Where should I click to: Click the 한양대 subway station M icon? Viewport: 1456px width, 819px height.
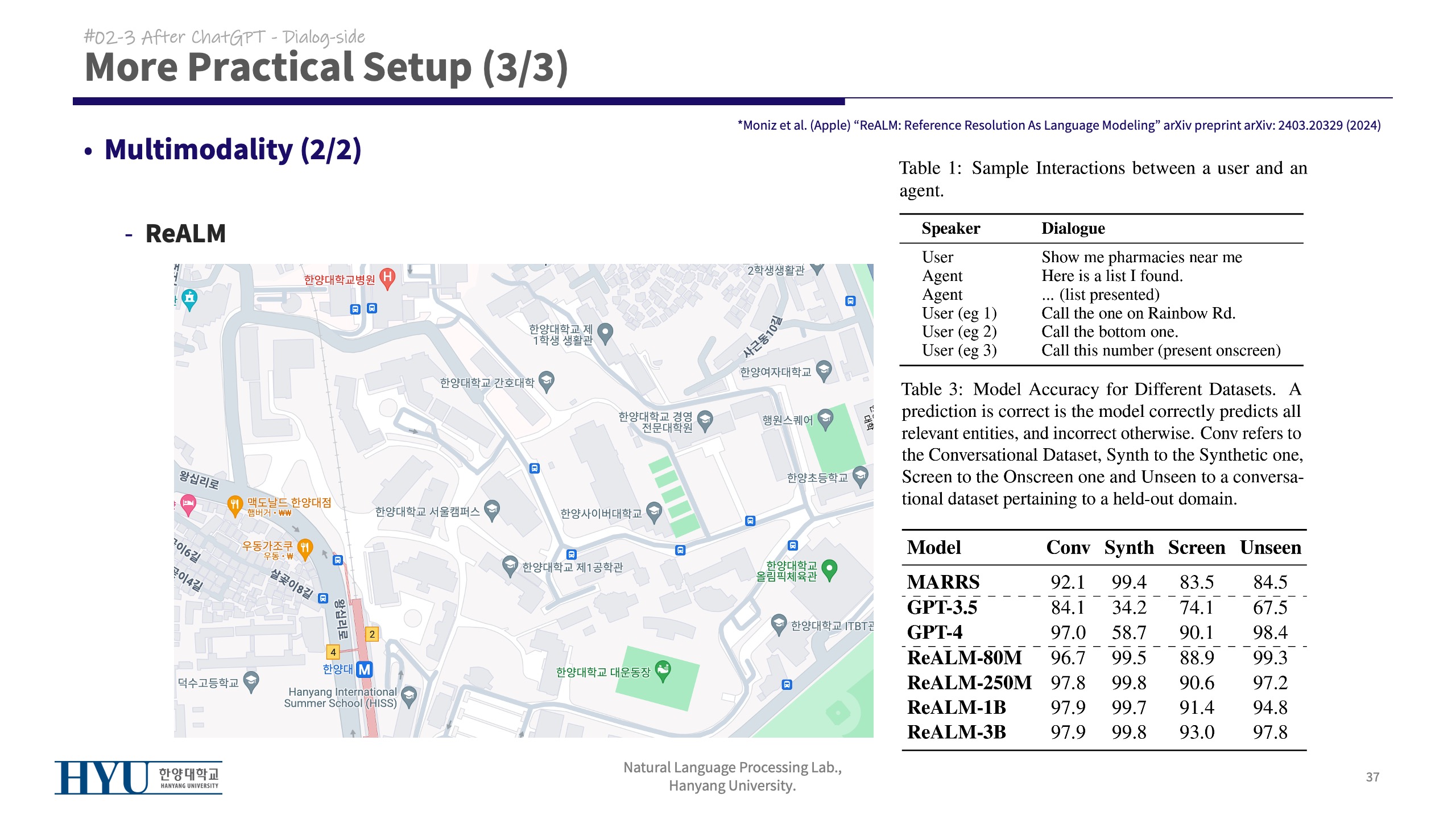365,669
